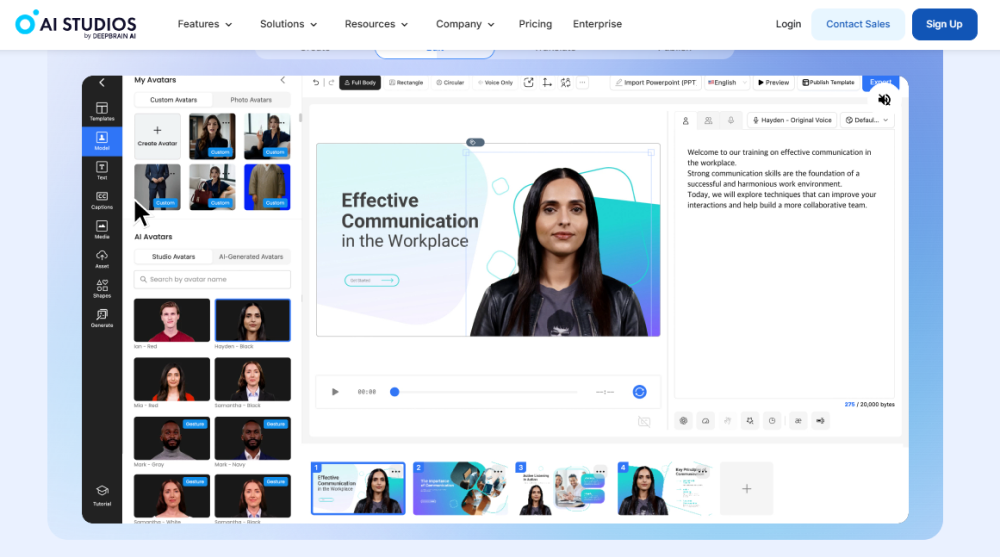
Task: Click the speed gauge icon below the script
Action: point(705,420)
